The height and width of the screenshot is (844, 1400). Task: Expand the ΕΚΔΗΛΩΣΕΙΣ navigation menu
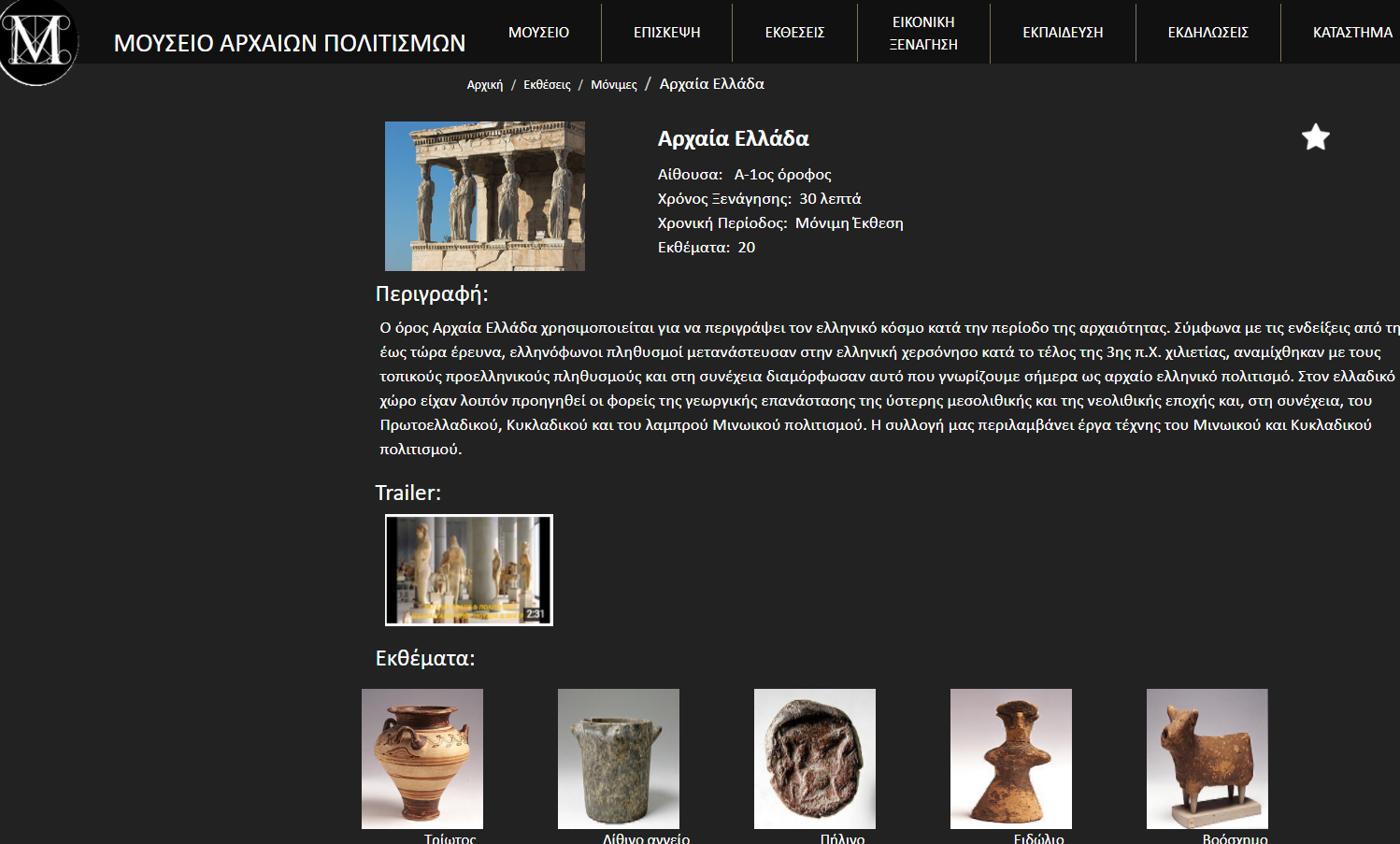pos(1207,33)
